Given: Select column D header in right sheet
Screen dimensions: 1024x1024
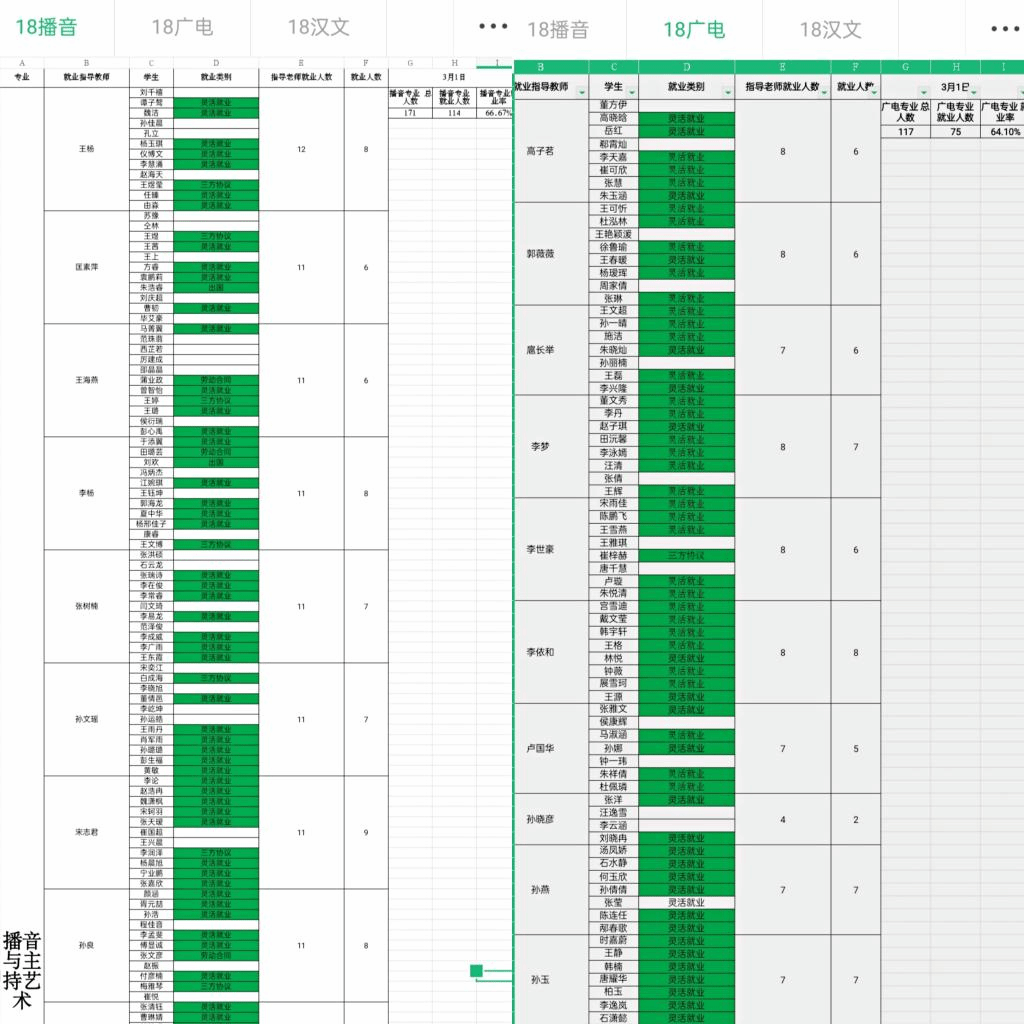Looking at the screenshot, I should 686,67.
